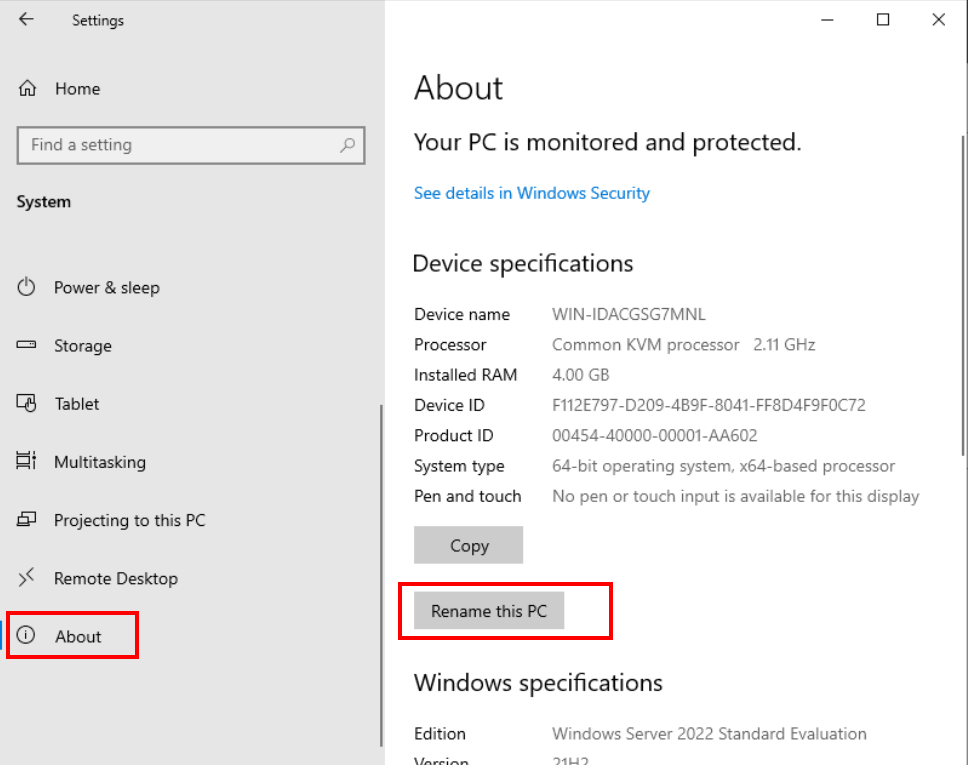The image size is (968, 765).
Task: Maximize the Settings window
Action: (883, 19)
